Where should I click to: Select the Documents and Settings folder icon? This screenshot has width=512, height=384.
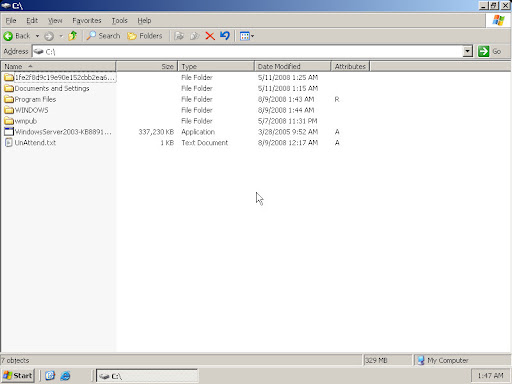coord(9,88)
